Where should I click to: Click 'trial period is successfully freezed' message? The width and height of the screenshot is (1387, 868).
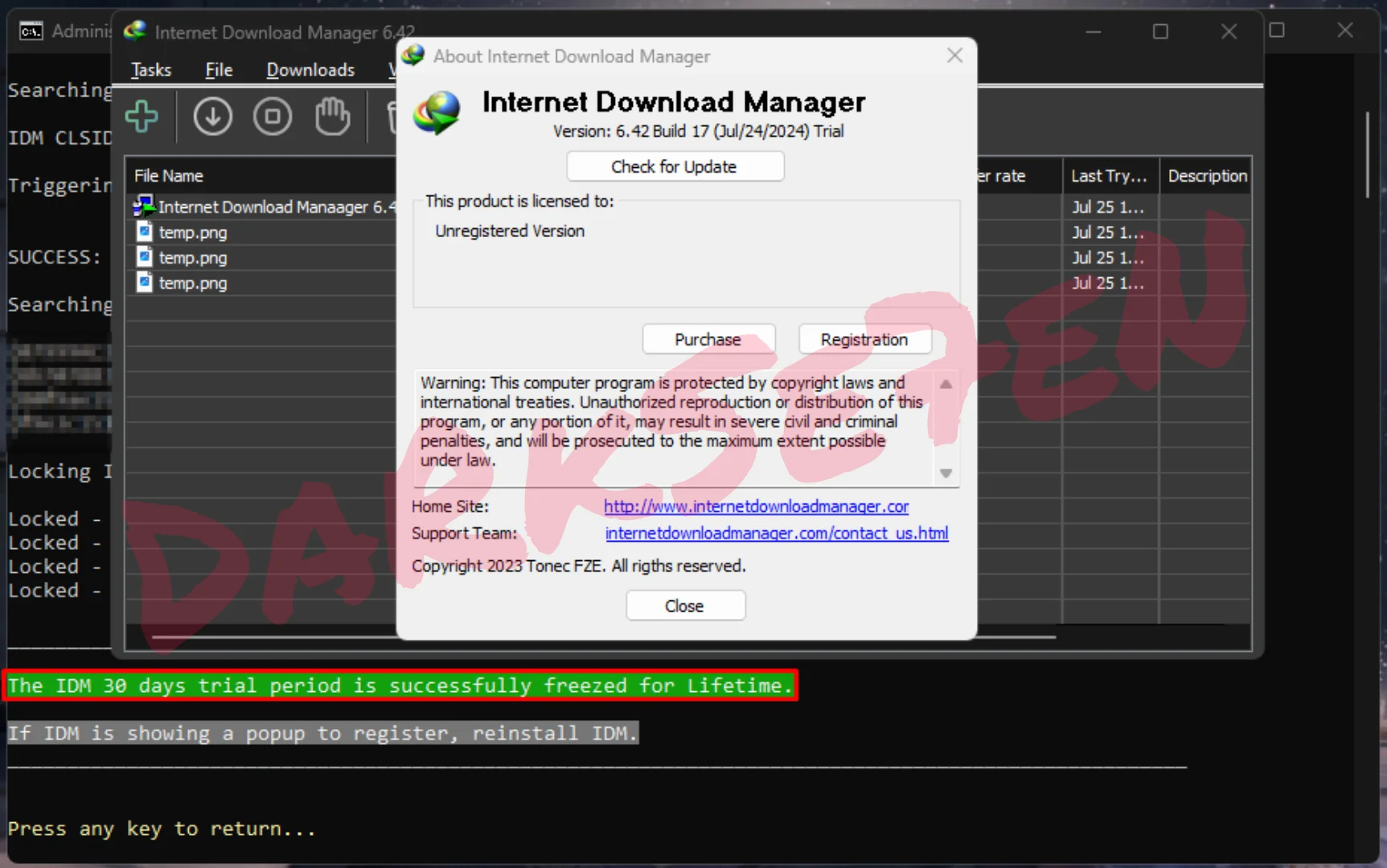[400, 686]
